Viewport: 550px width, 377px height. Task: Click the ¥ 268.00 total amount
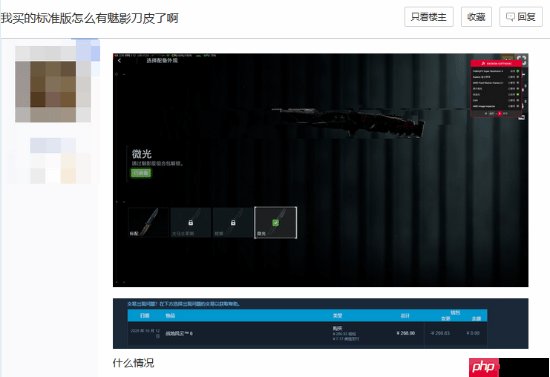coord(405,333)
